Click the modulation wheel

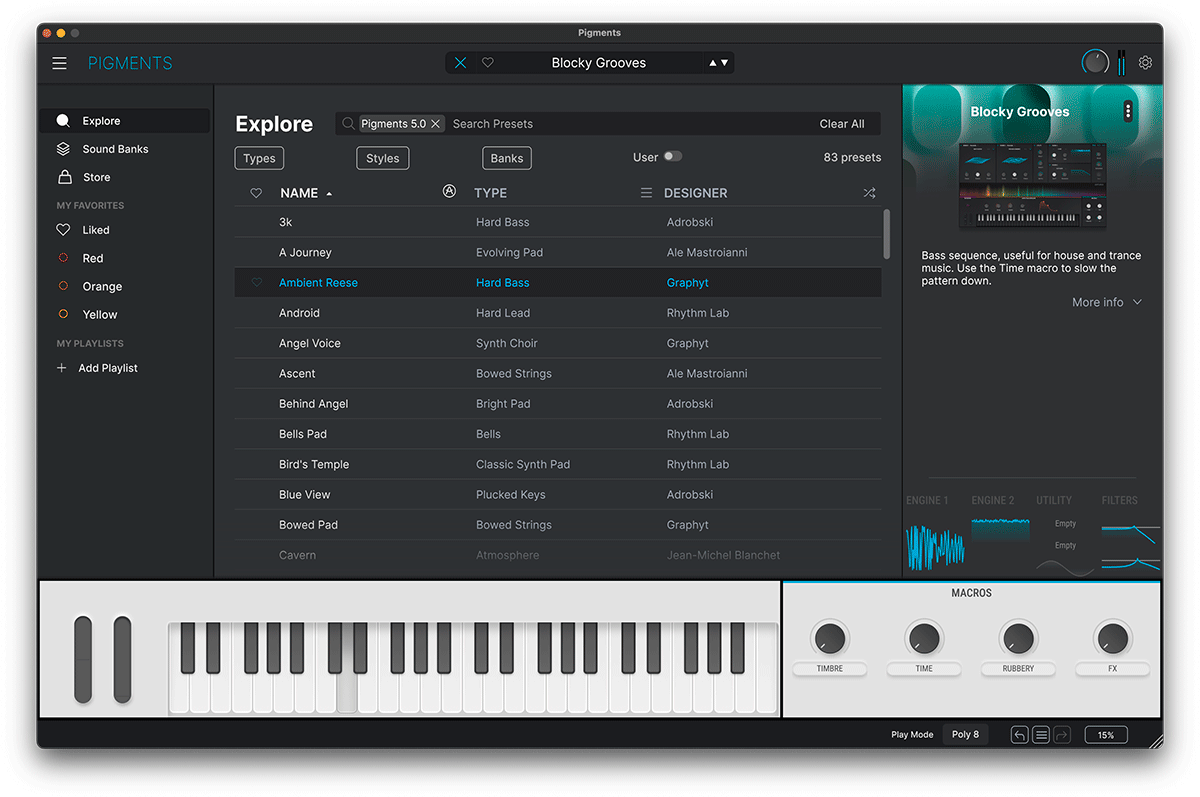pyautogui.click(x=122, y=659)
